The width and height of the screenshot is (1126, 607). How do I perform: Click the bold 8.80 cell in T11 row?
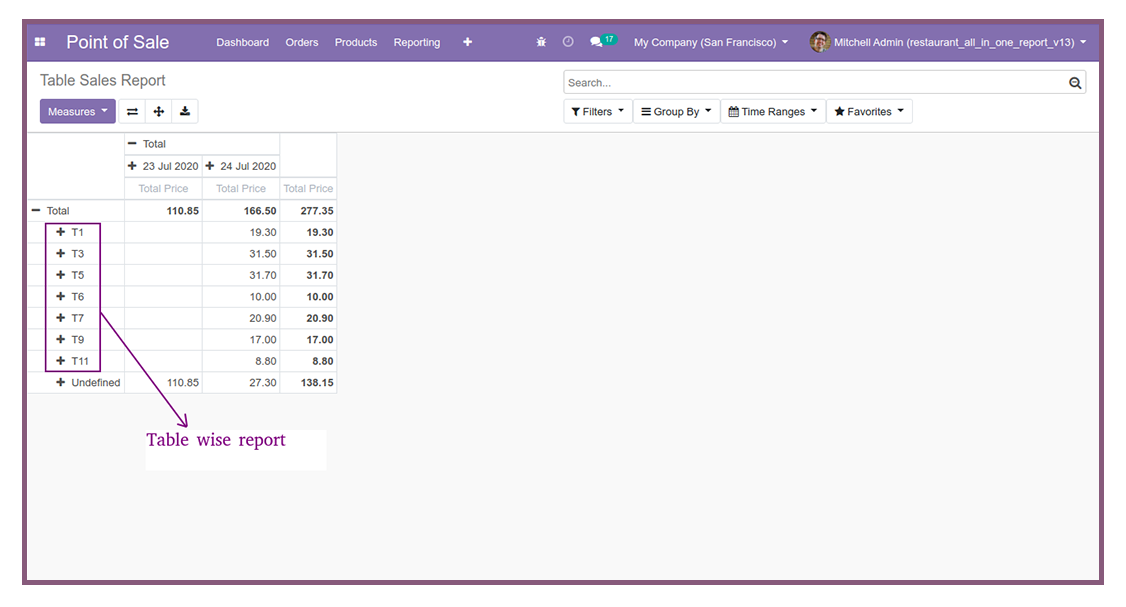(308, 361)
